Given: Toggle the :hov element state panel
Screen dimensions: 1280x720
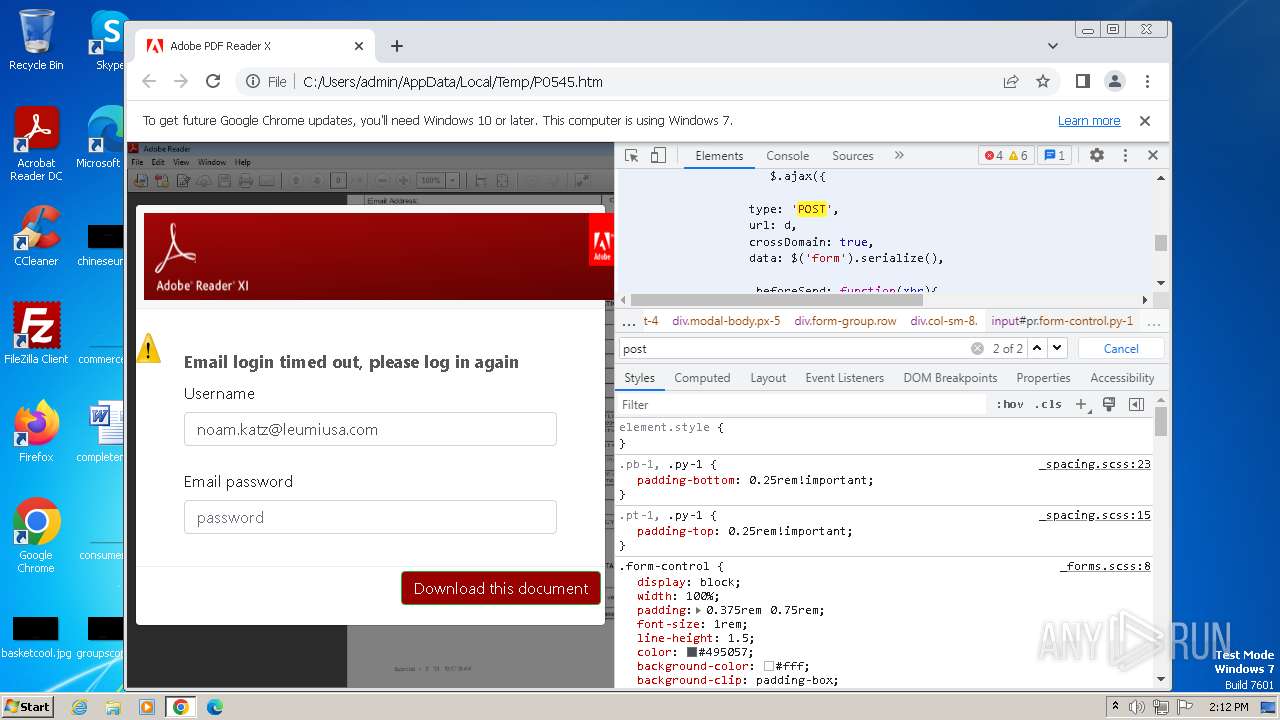Looking at the screenshot, I should pos(1010,404).
